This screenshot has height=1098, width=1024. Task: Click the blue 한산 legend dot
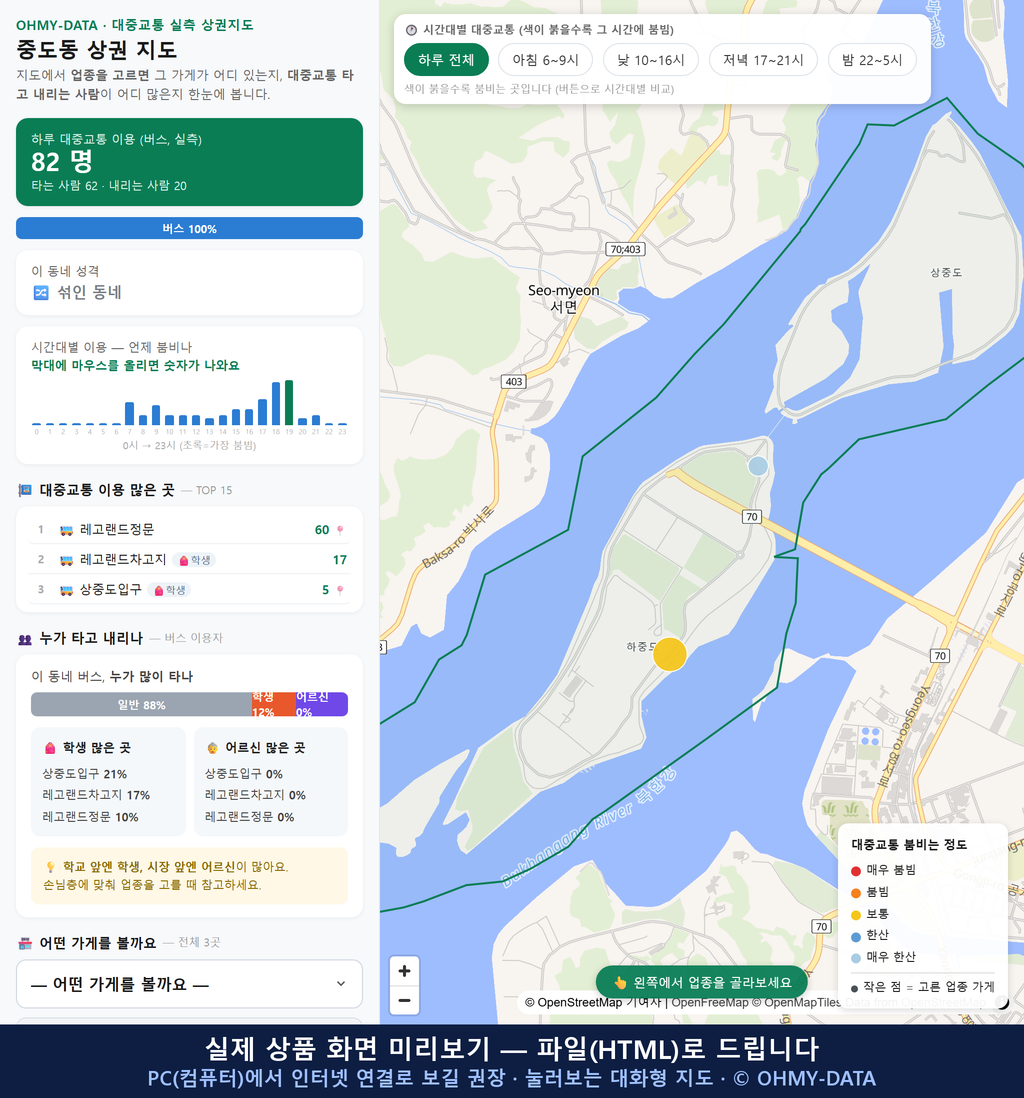pos(855,937)
